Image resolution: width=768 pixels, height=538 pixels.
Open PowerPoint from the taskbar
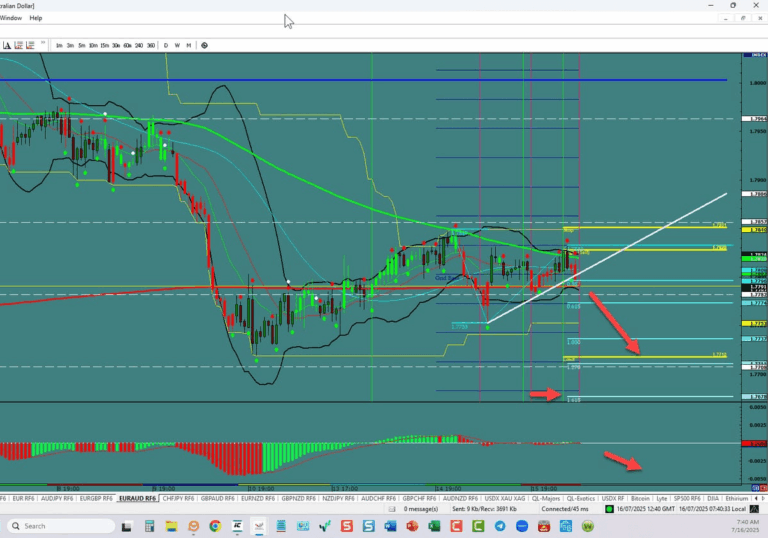coord(412,526)
